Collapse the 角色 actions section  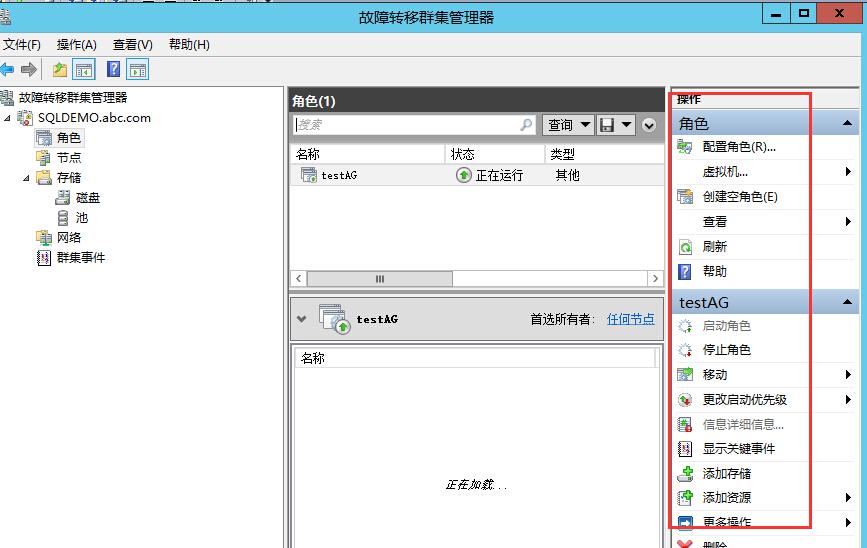pos(847,123)
